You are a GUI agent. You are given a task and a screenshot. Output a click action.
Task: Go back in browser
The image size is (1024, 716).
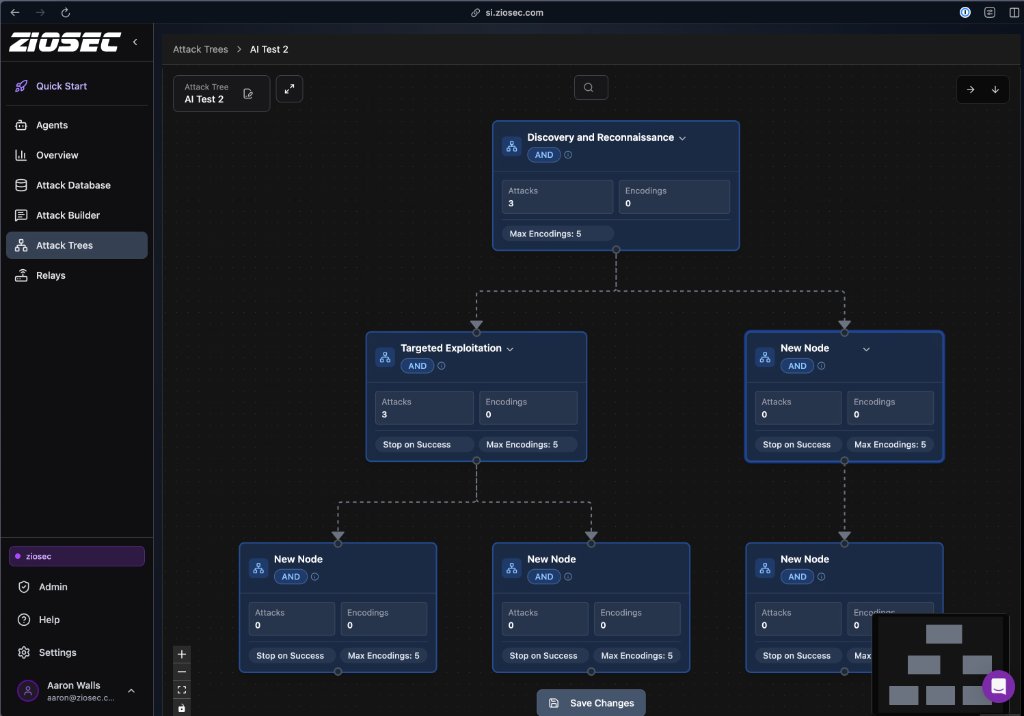pyautogui.click(x=14, y=12)
